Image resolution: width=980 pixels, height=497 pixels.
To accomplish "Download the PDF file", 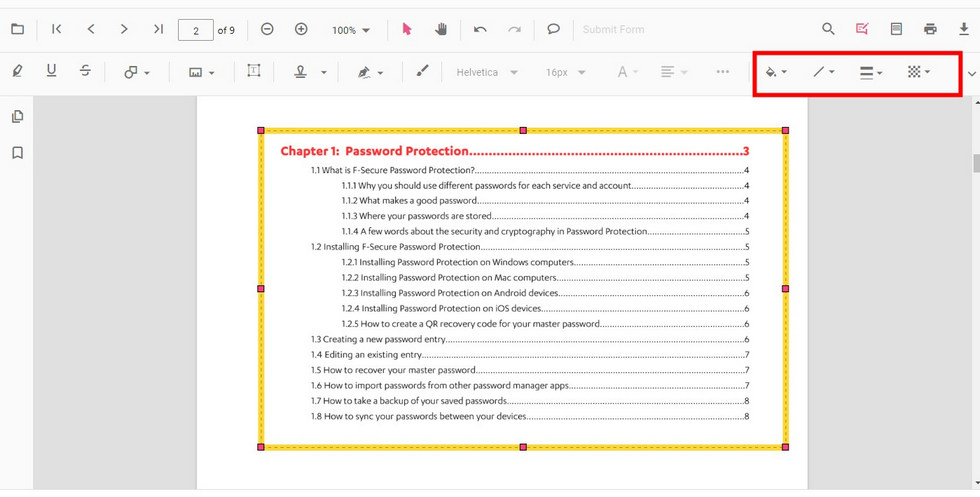I will (964, 29).
